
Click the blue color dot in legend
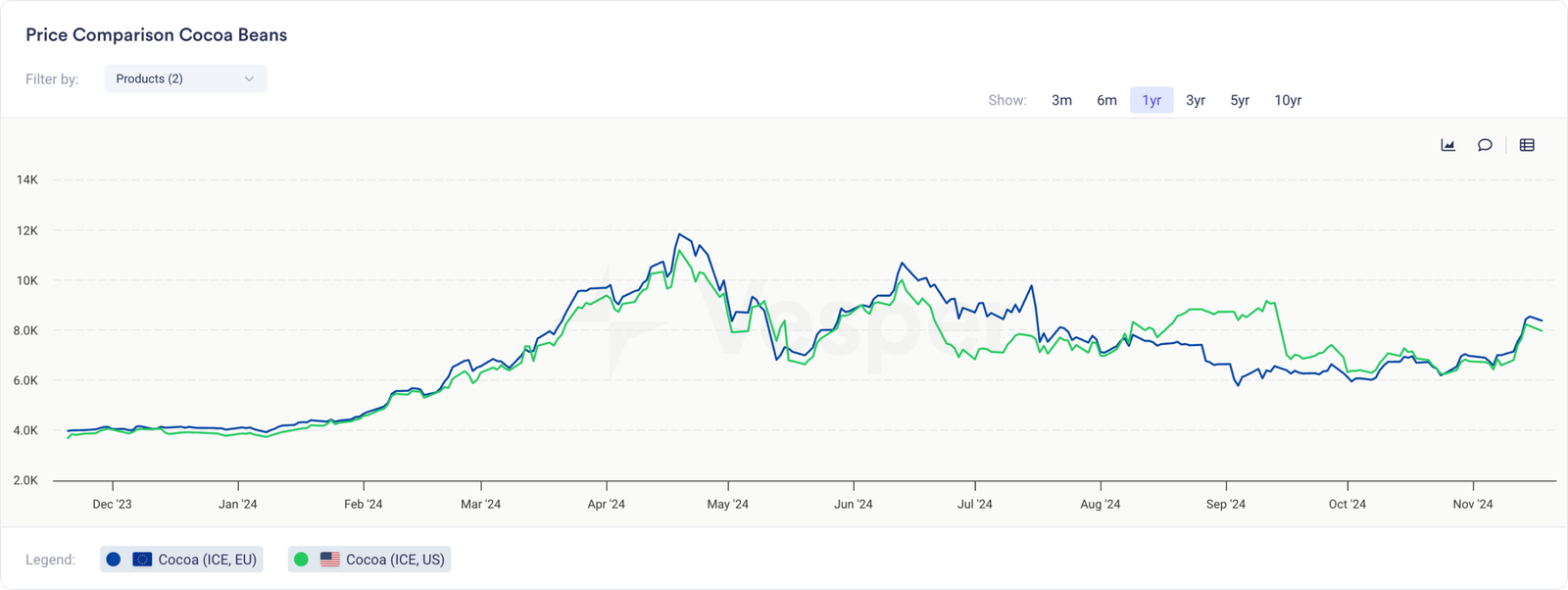114,560
